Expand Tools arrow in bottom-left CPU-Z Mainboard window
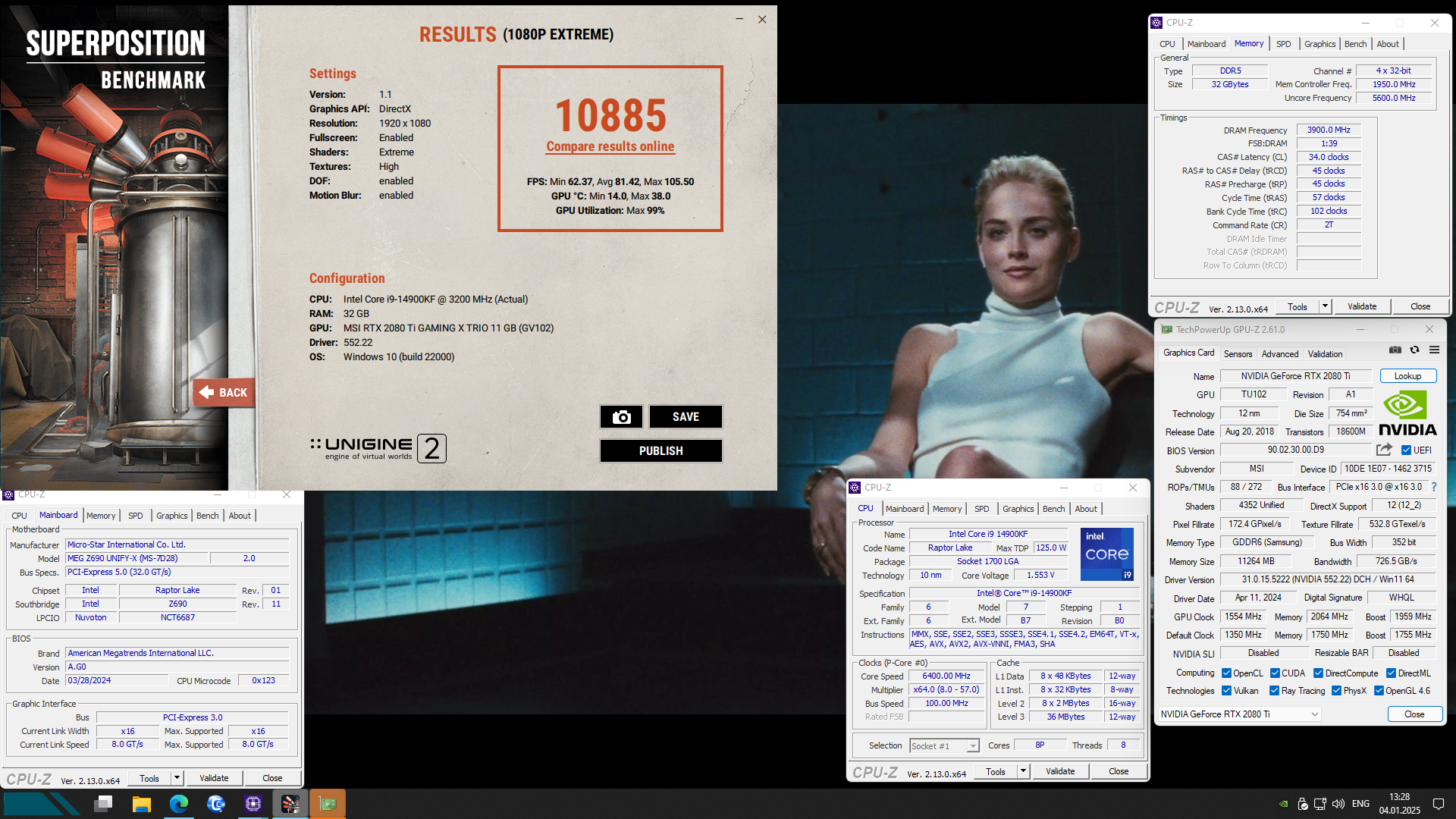Viewport: 1456px width, 819px height. 176,778
